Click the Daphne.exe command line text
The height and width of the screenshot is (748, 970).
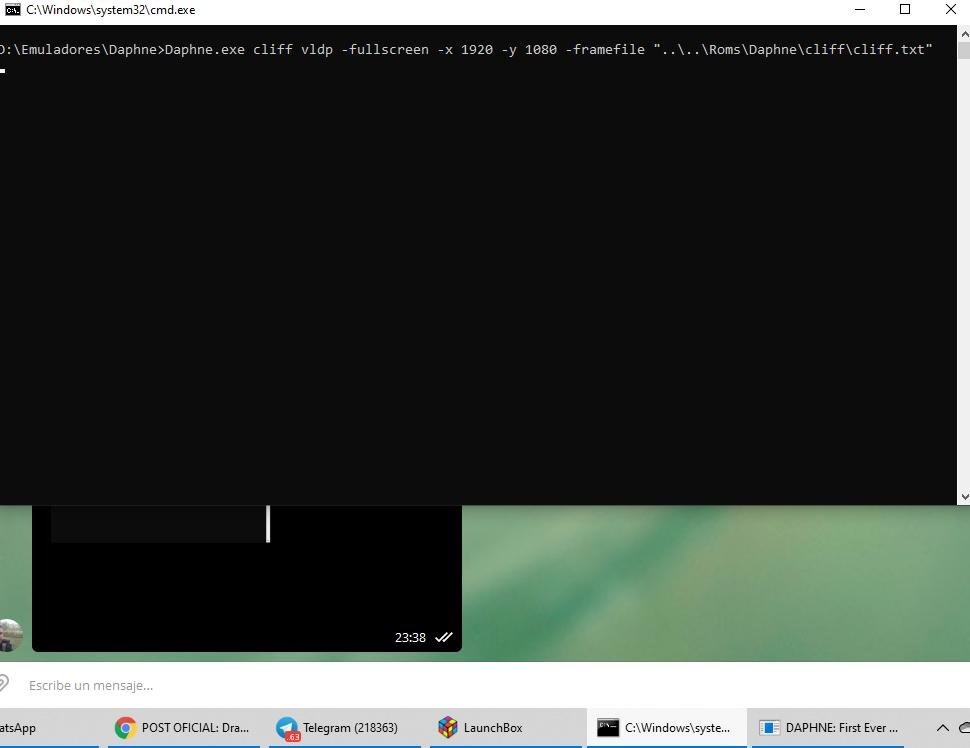tap(466, 49)
